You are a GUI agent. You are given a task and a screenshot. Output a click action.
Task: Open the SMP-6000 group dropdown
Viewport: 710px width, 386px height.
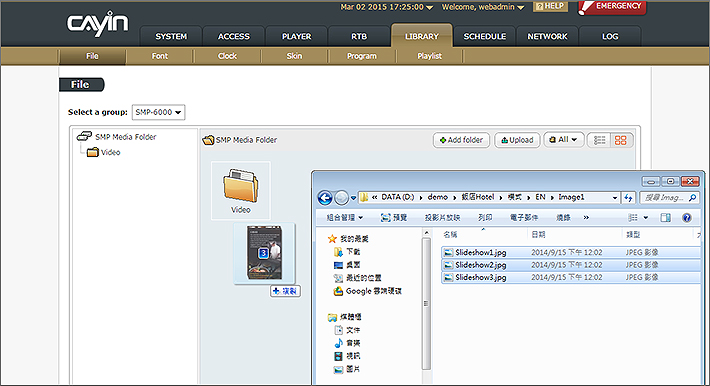coord(158,112)
